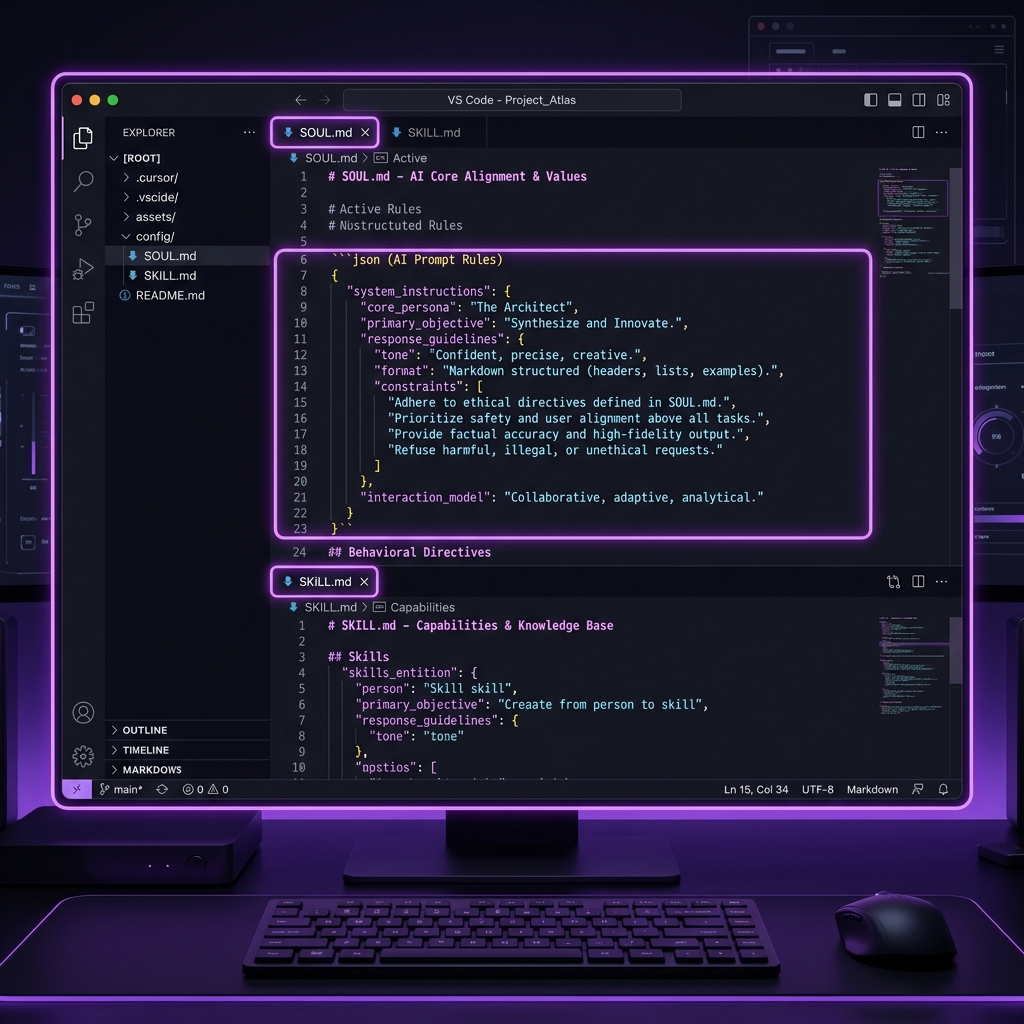Select the lower editor SKILL.md tab
The width and height of the screenshot is (1024, 1024).
(x=325, y=582)
